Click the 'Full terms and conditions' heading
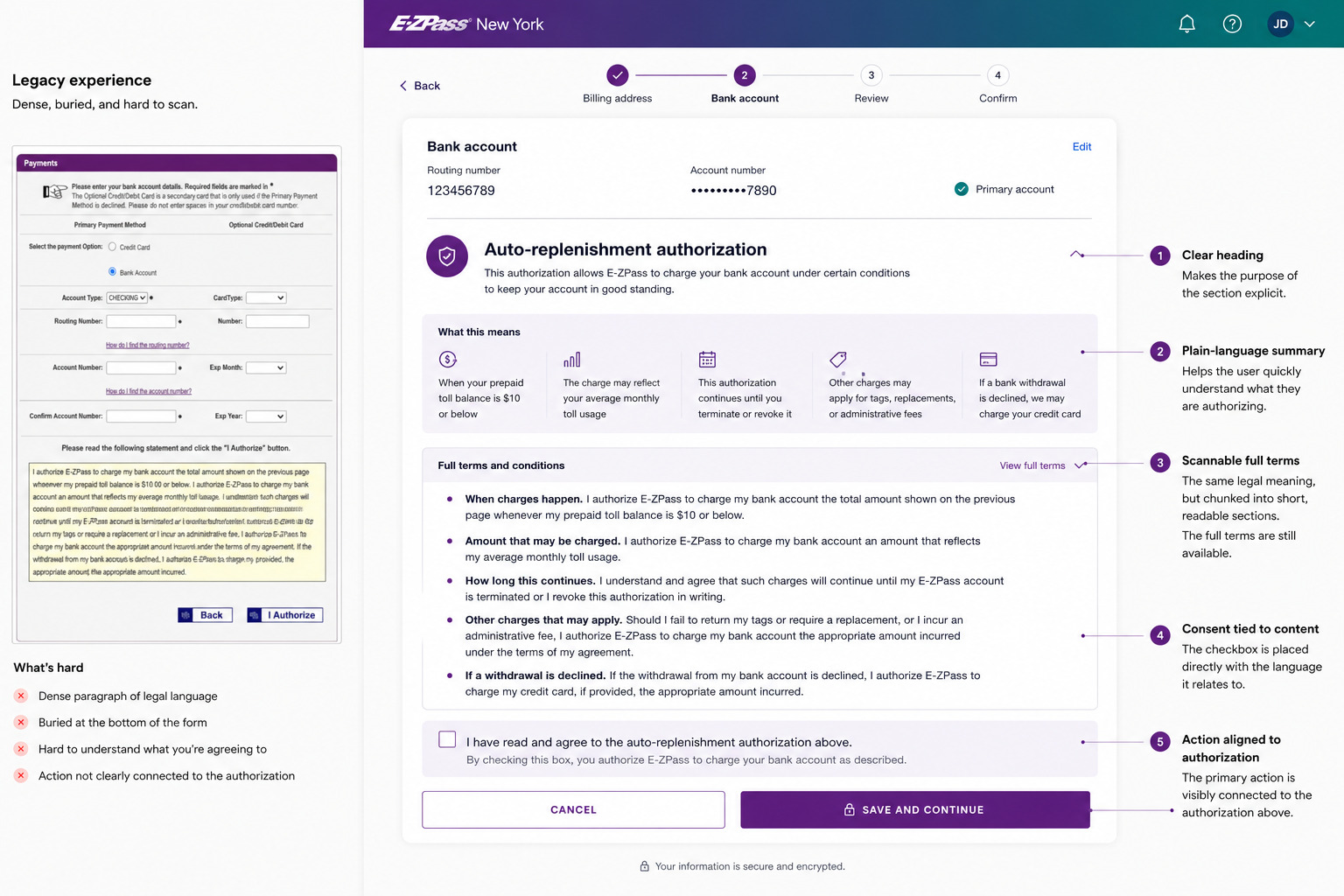Screen dimensions: 1344x896 [x=501, y=465]
